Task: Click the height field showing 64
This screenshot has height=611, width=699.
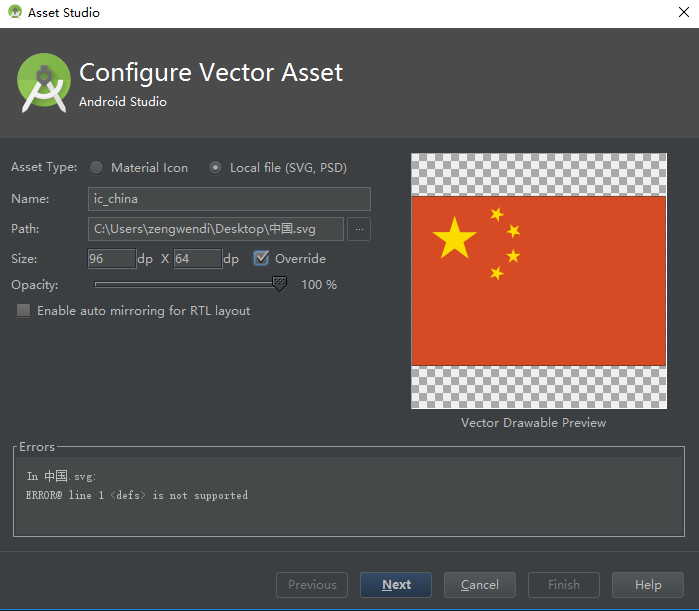Action: [x=197, y=258]
